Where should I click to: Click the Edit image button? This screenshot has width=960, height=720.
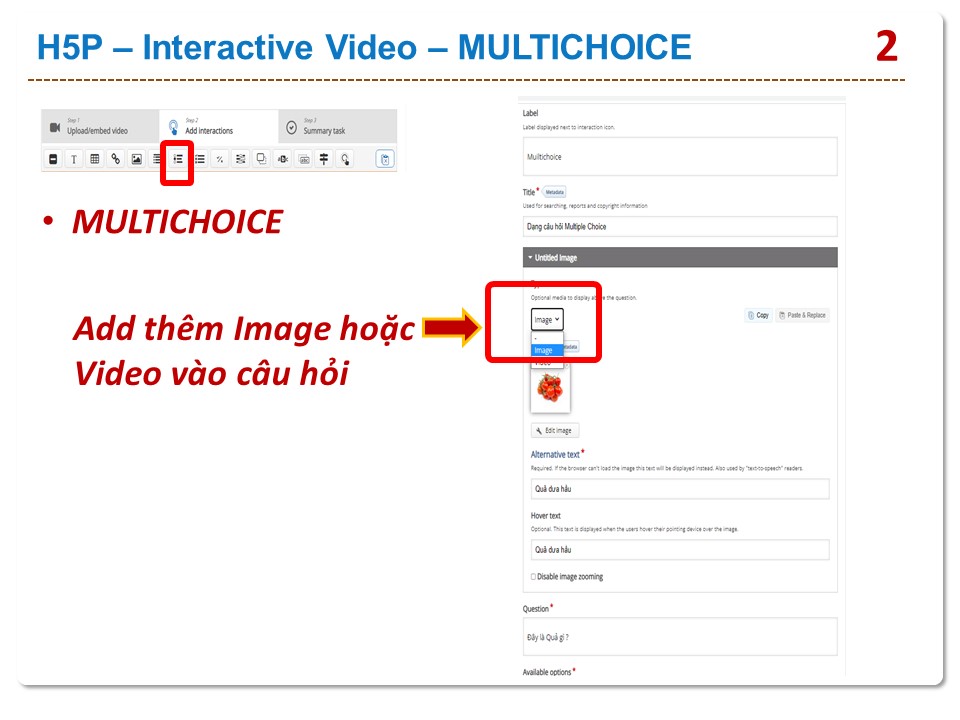pyautogui.click(x=555, y=431)
